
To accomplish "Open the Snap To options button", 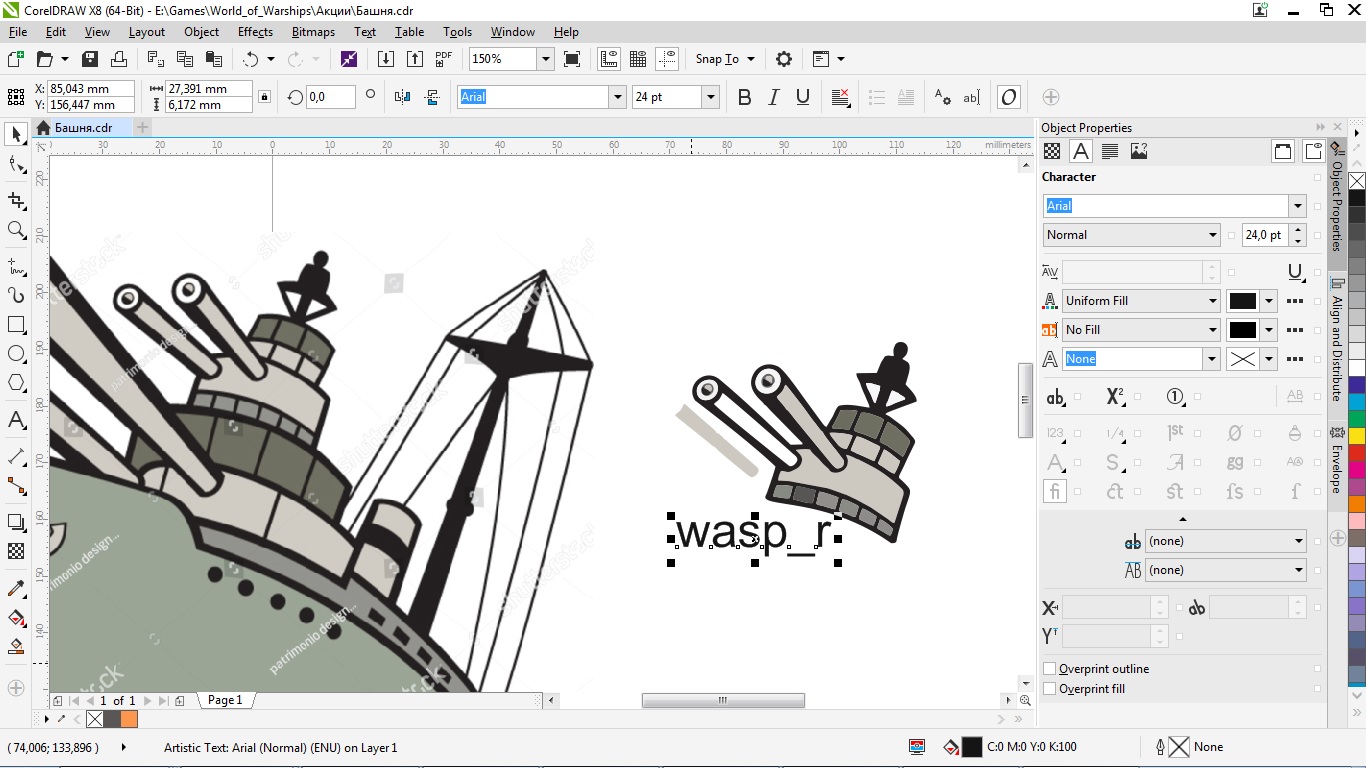I will 726,59.
